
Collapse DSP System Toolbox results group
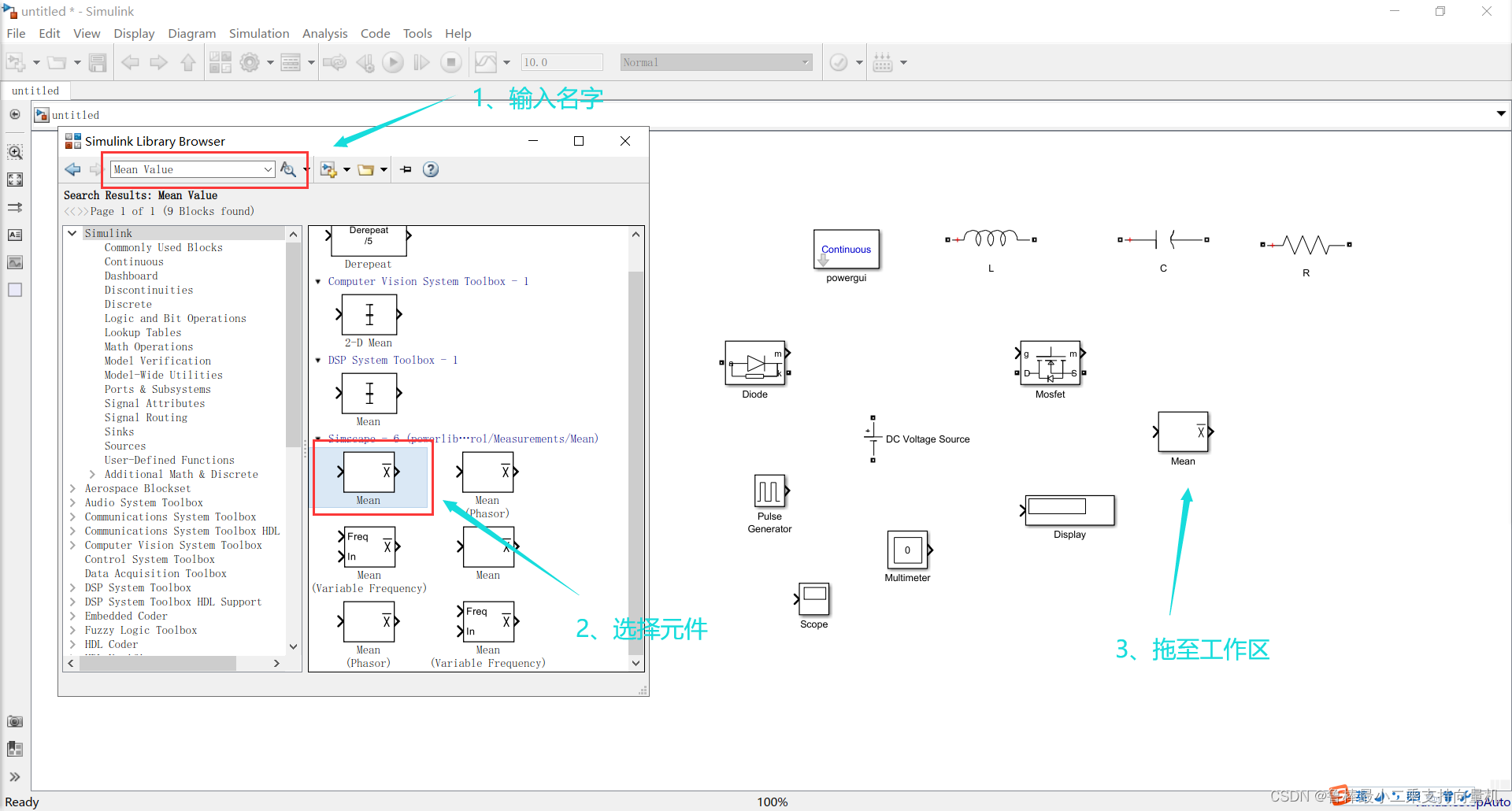click(318, 360)
